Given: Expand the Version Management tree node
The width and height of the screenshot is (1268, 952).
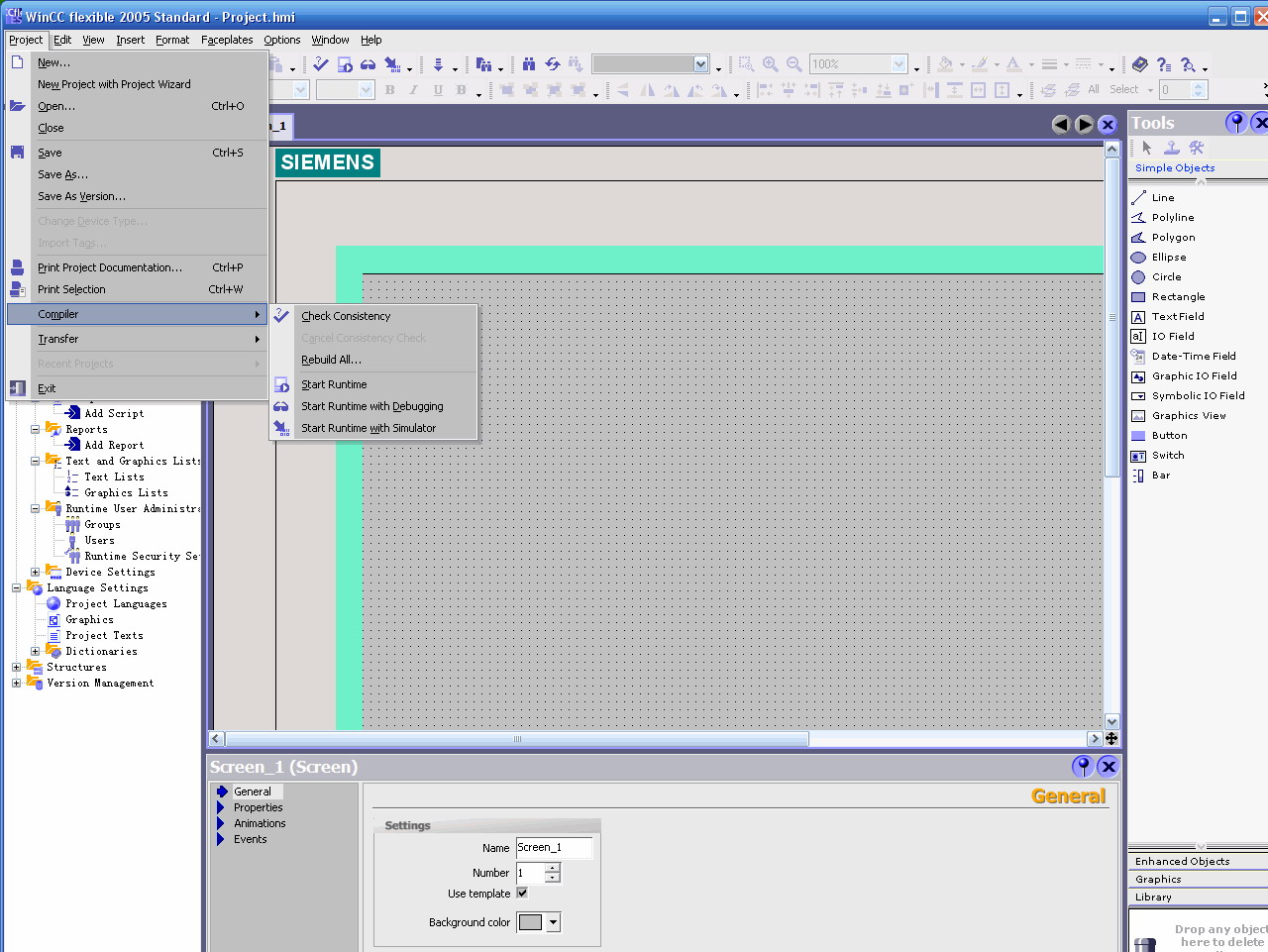Looking at the screenshot, I should [17, 683].
